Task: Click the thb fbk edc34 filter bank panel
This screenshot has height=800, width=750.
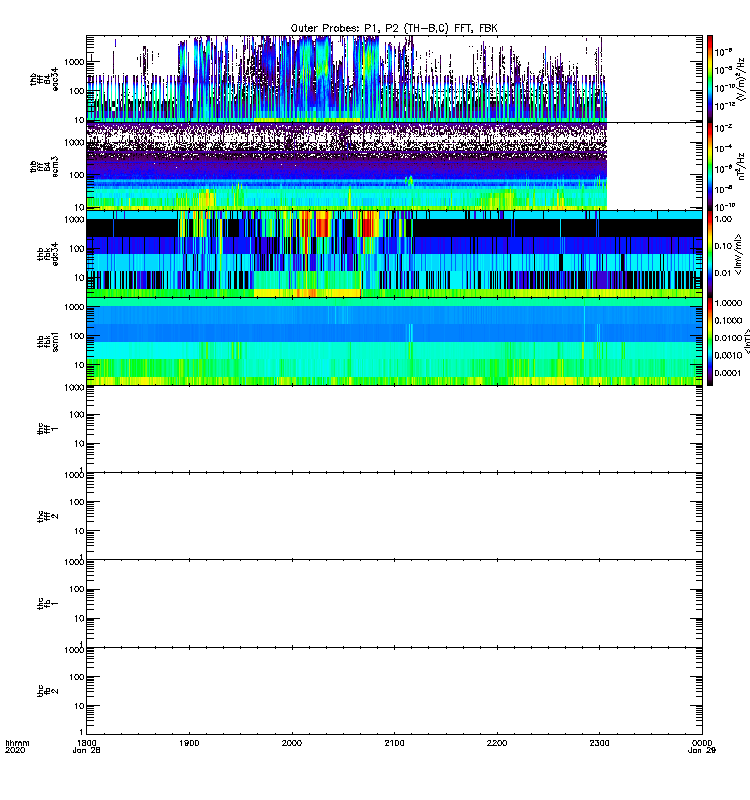Action: pos(394,254)
